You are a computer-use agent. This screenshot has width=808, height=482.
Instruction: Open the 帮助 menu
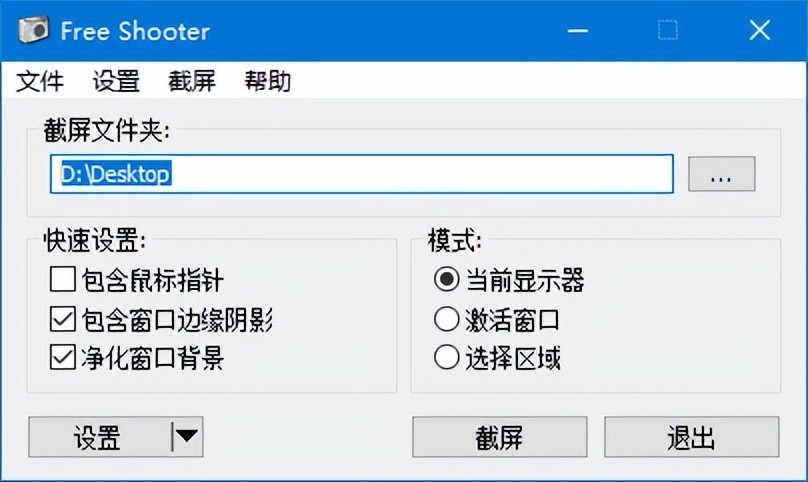[268, 82]
